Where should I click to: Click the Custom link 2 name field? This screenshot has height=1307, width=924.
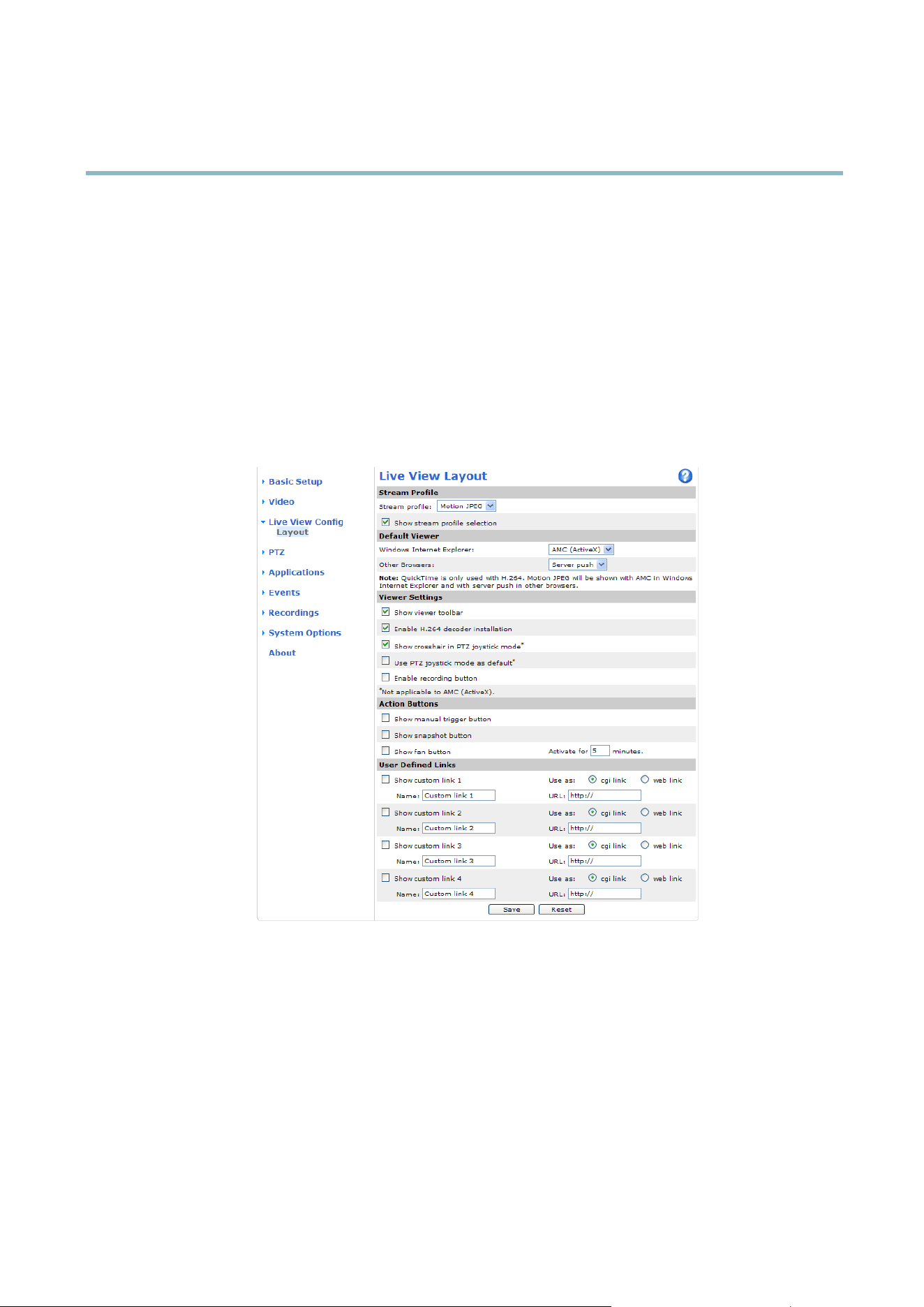coord(459,828)
